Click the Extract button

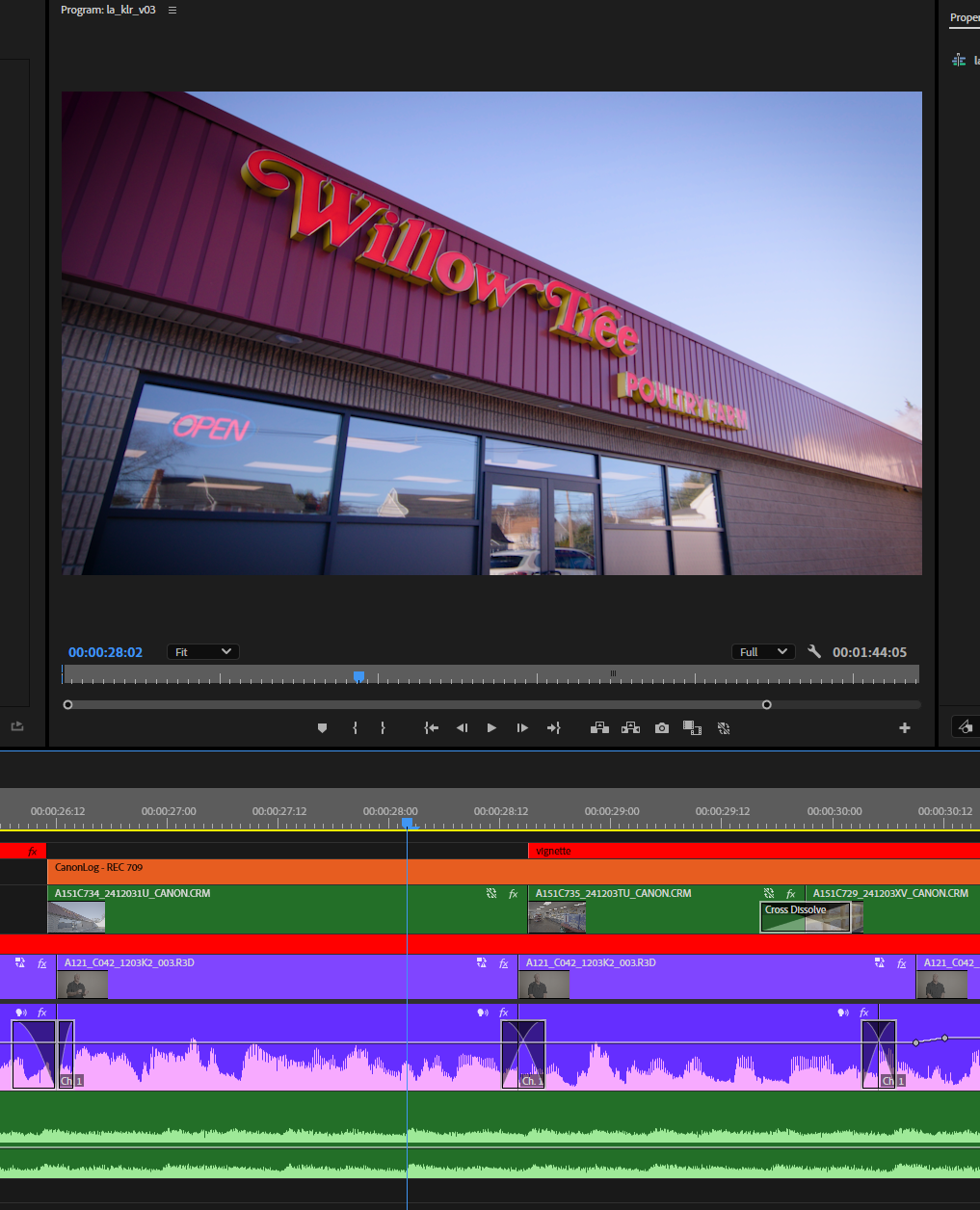[630, 728]
